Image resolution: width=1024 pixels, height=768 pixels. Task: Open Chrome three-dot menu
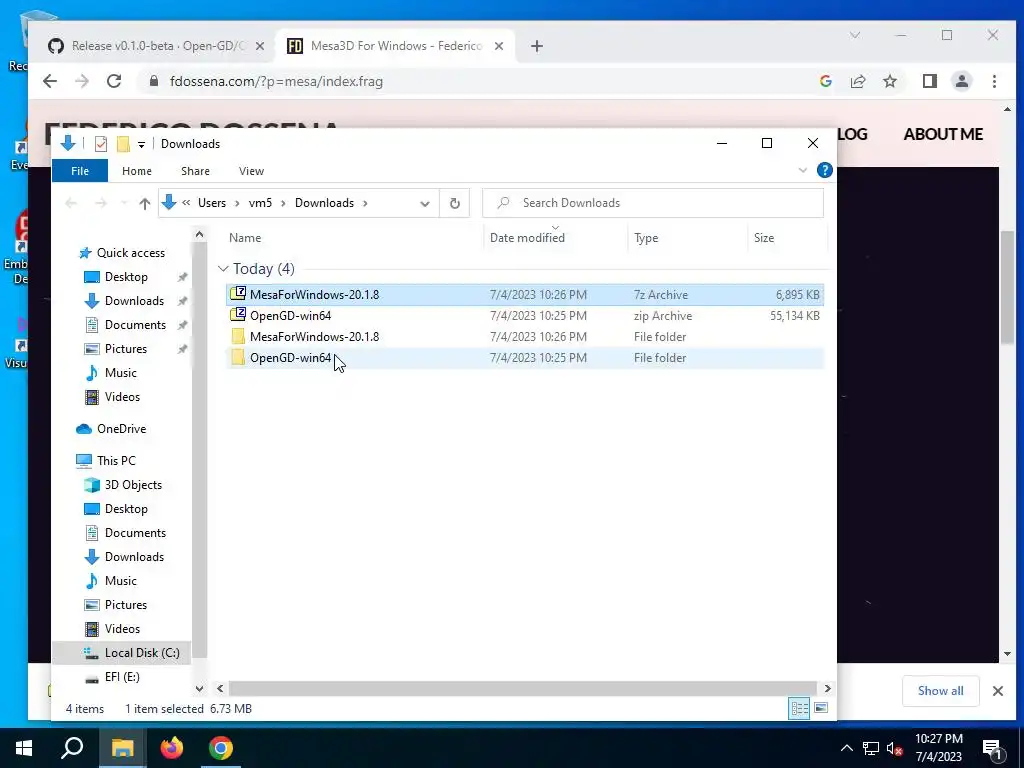tap(994, 81)
